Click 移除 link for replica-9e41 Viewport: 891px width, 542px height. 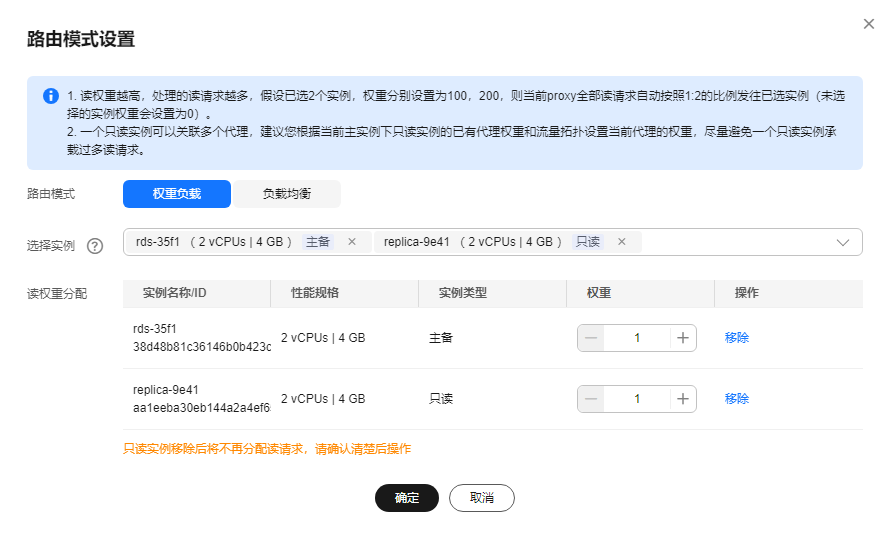[737, 399]
